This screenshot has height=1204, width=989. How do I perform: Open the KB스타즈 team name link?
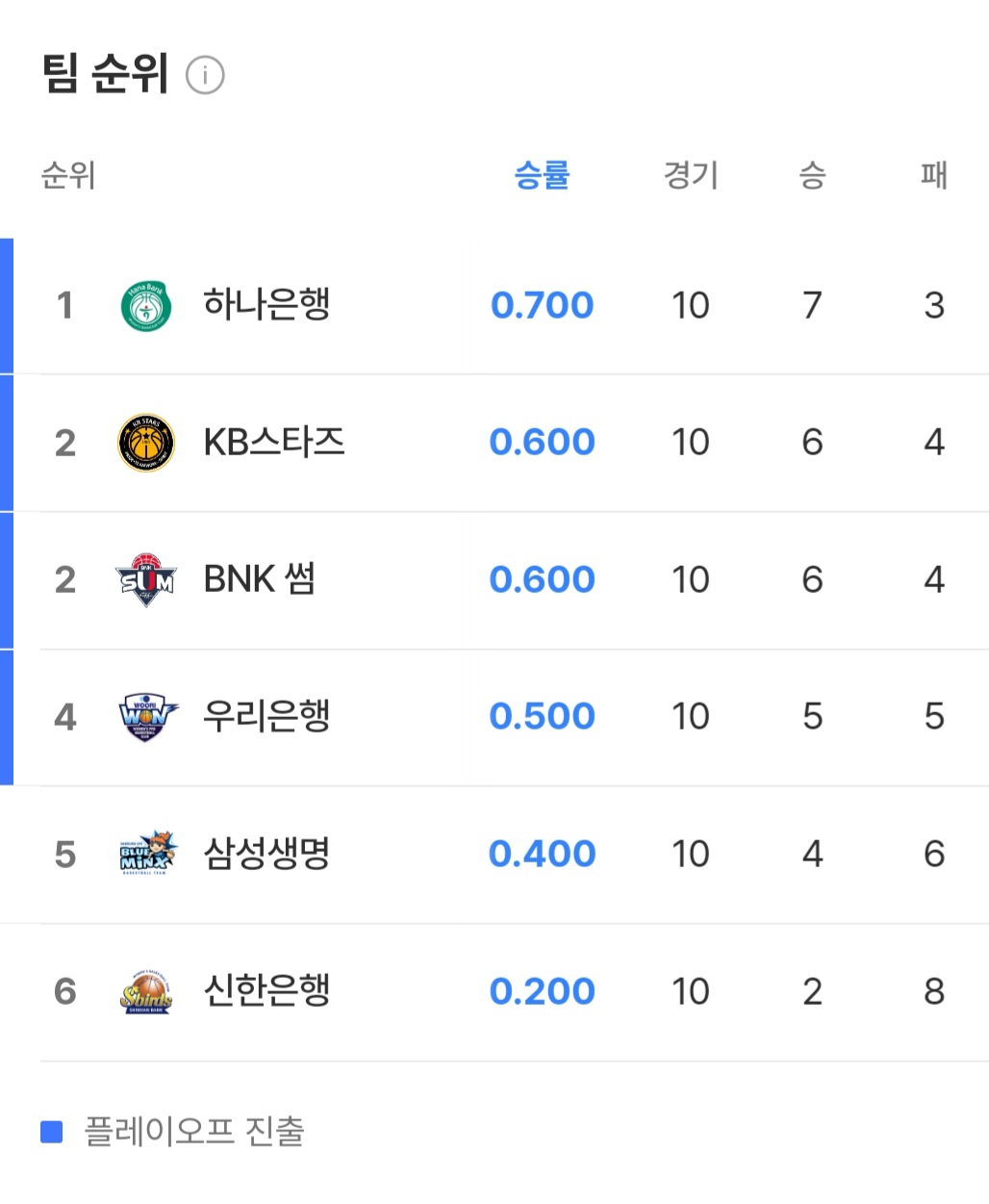[274, 442]
